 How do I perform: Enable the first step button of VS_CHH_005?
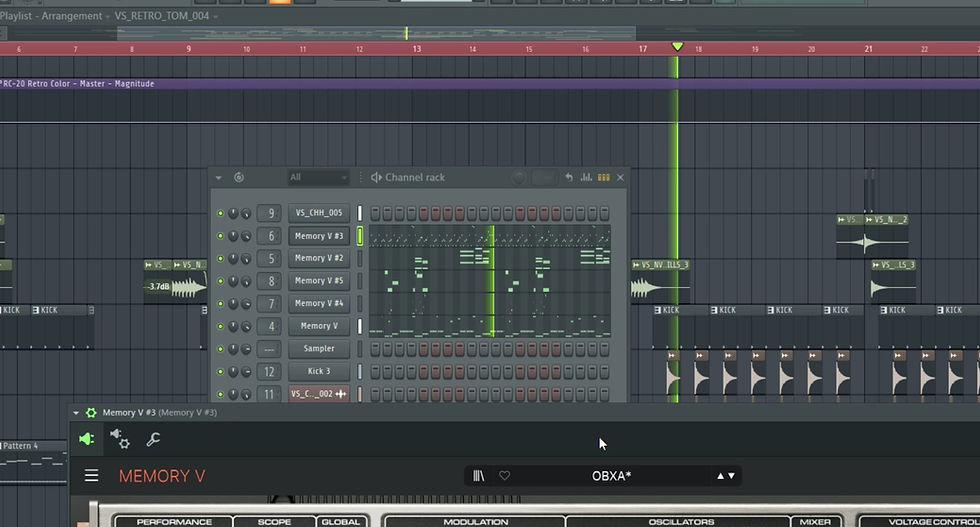[376, 213]
